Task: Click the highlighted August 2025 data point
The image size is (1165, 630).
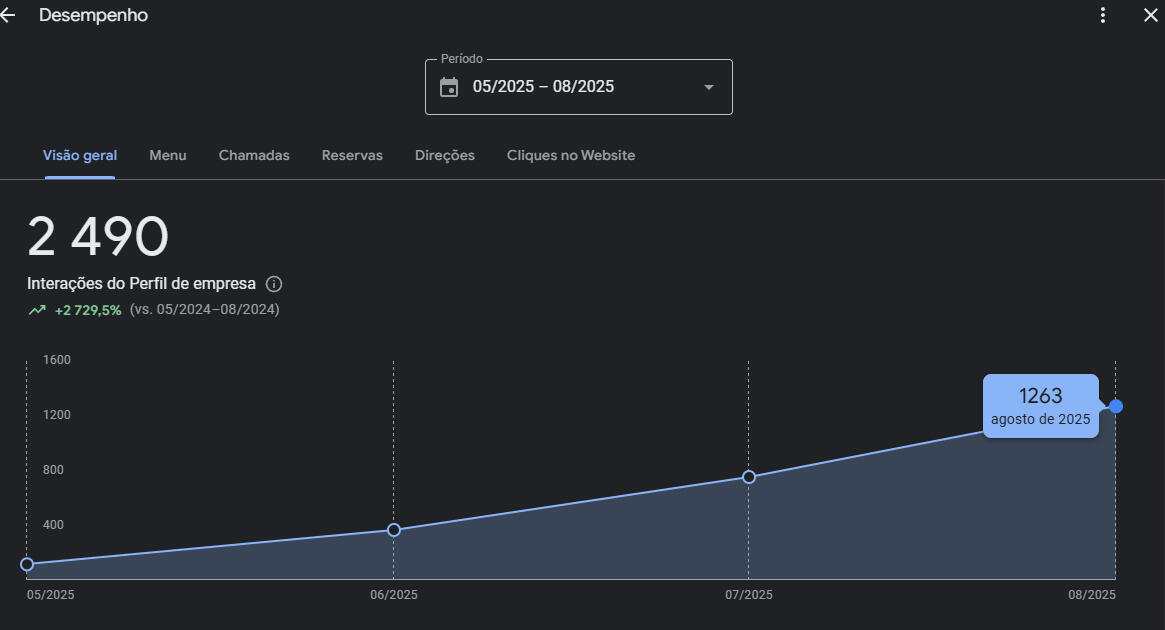Action: 1116,406
